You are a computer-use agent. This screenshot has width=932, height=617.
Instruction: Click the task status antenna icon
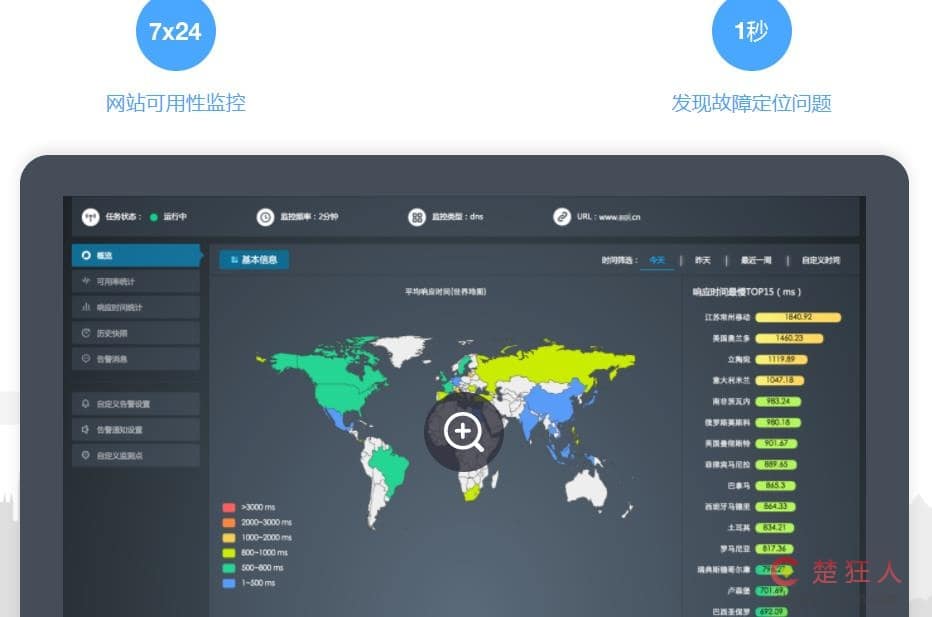click(90, 217)
